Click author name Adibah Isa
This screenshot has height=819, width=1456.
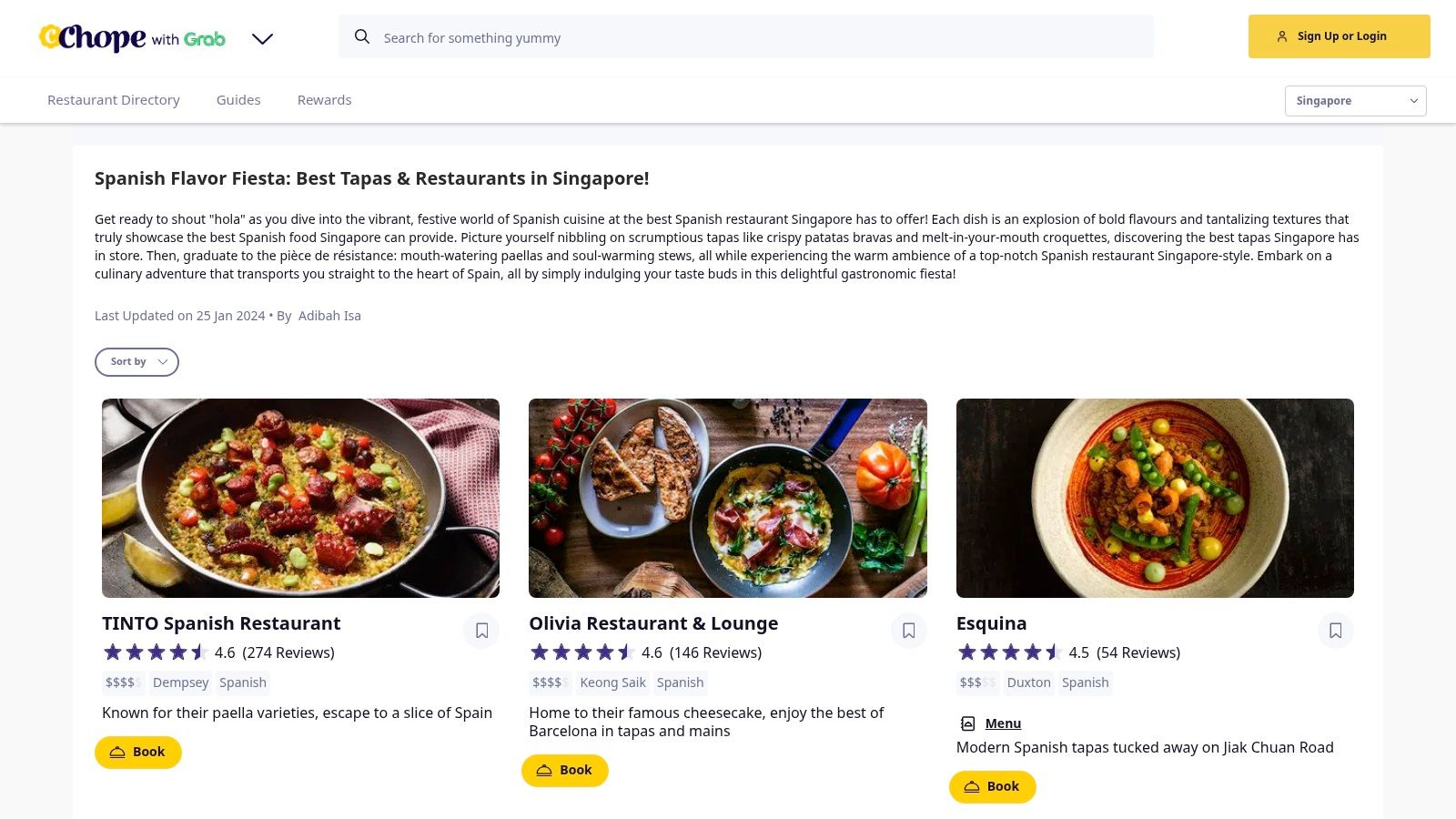pos(329,316)
